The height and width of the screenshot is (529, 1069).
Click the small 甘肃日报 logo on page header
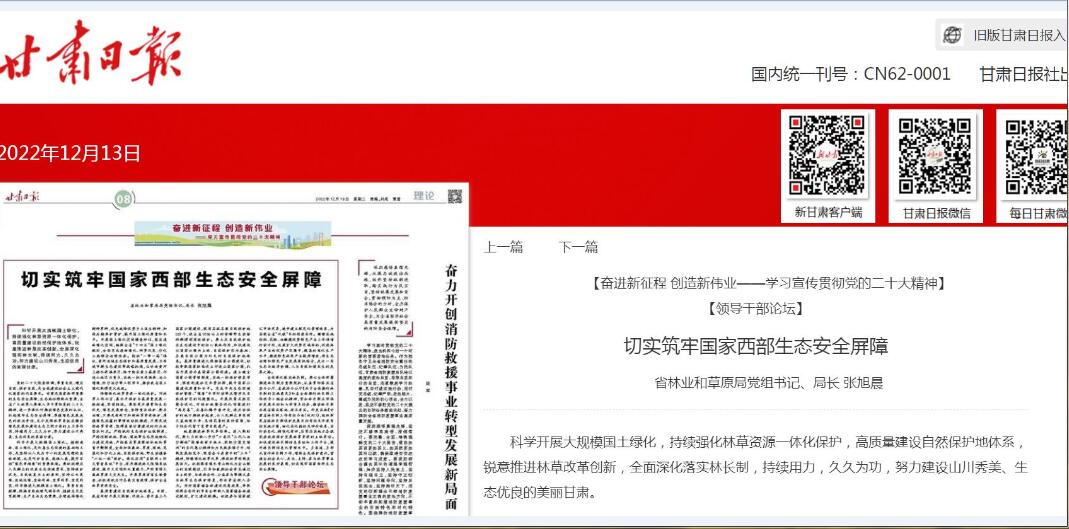22,197
